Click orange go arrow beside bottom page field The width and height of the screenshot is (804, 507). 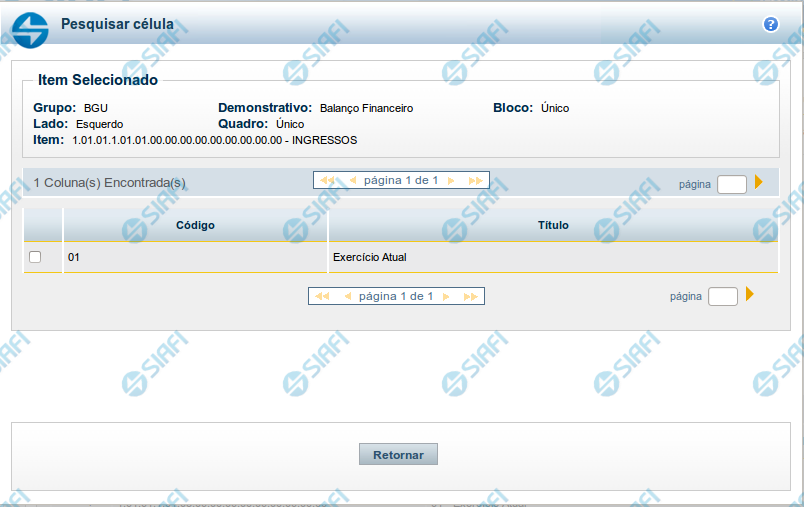749,295
